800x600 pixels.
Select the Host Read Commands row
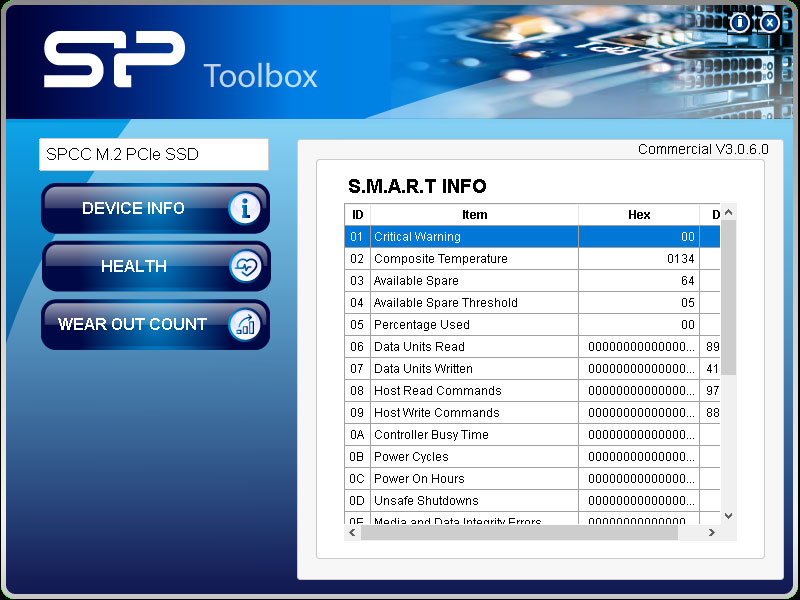click(532, 390)
